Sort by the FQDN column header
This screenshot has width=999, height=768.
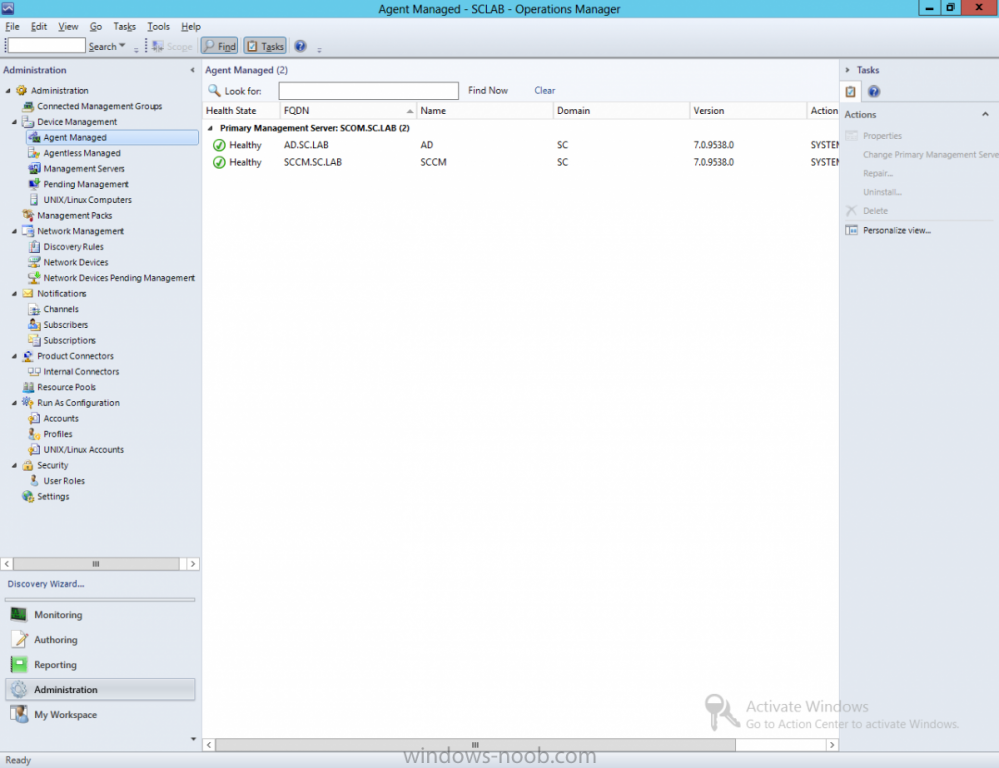point(349,110)
